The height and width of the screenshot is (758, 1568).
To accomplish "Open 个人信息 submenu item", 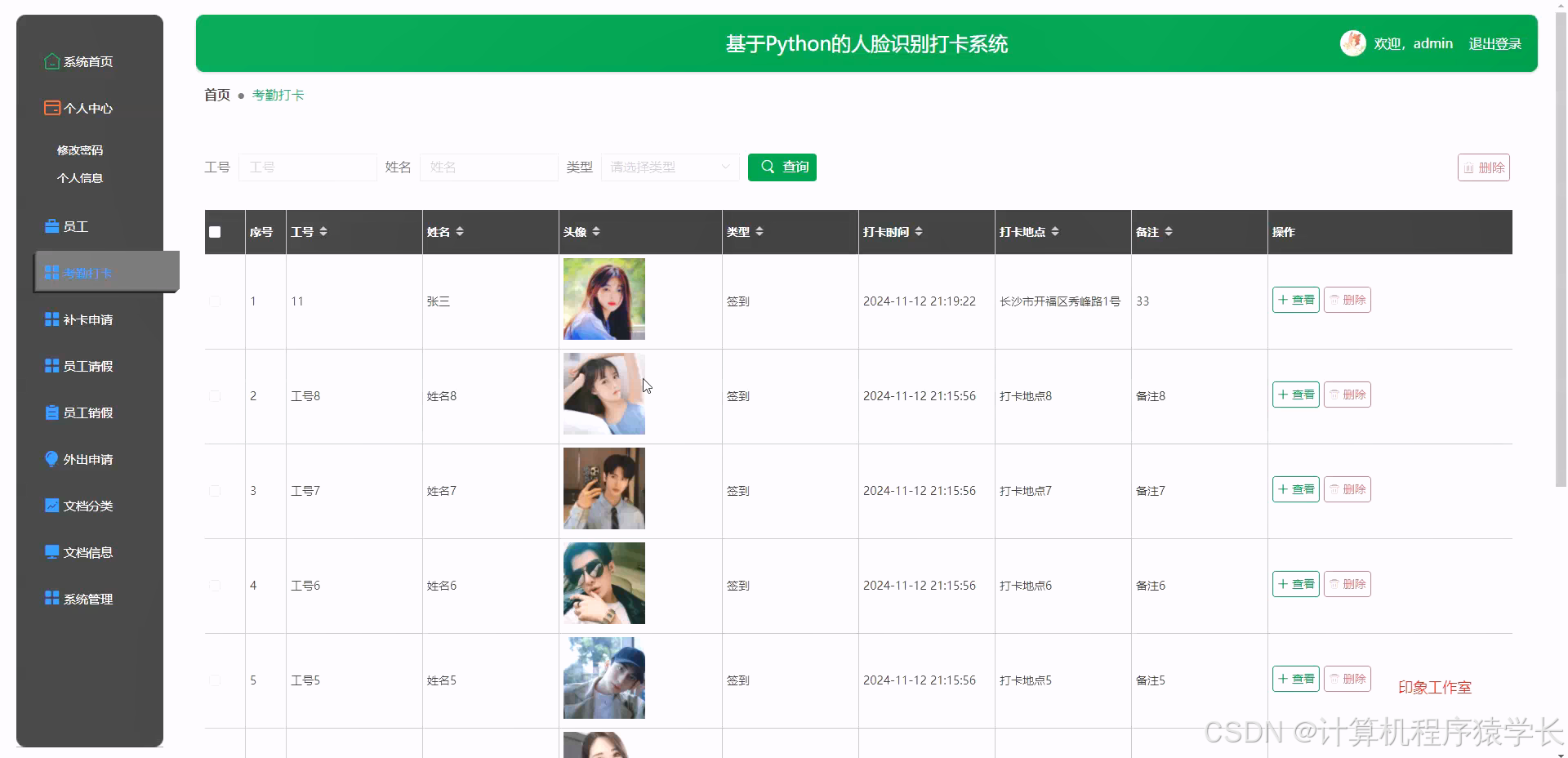I will pos(80,178).
